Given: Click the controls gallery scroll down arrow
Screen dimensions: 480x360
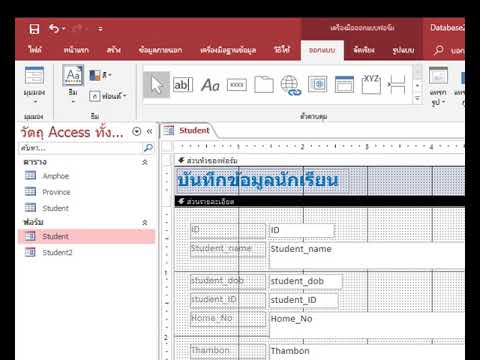Looking at the screenshot, I should click(x=418, y=86).
